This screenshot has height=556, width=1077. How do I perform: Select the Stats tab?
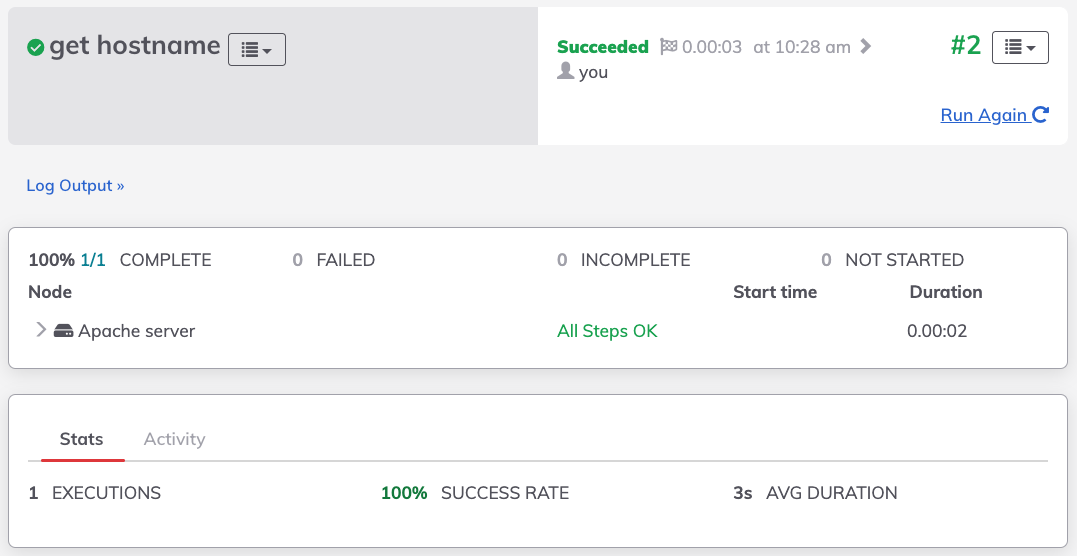tap(82, 439)
